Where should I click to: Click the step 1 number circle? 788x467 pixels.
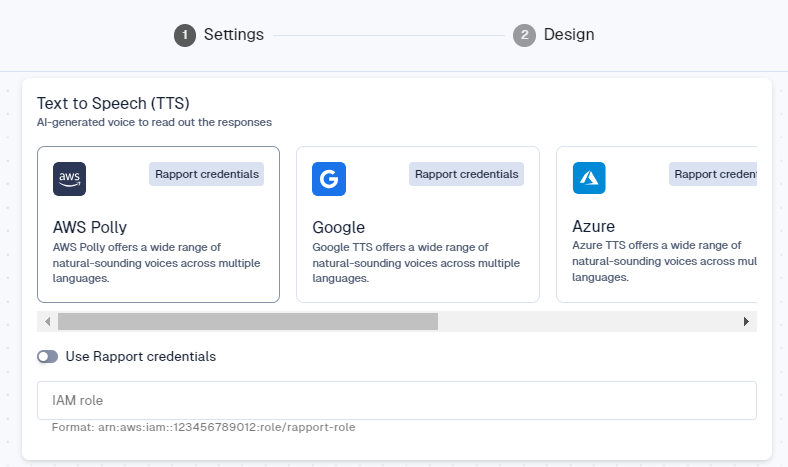pyautogui.click(x=185, y=35)
